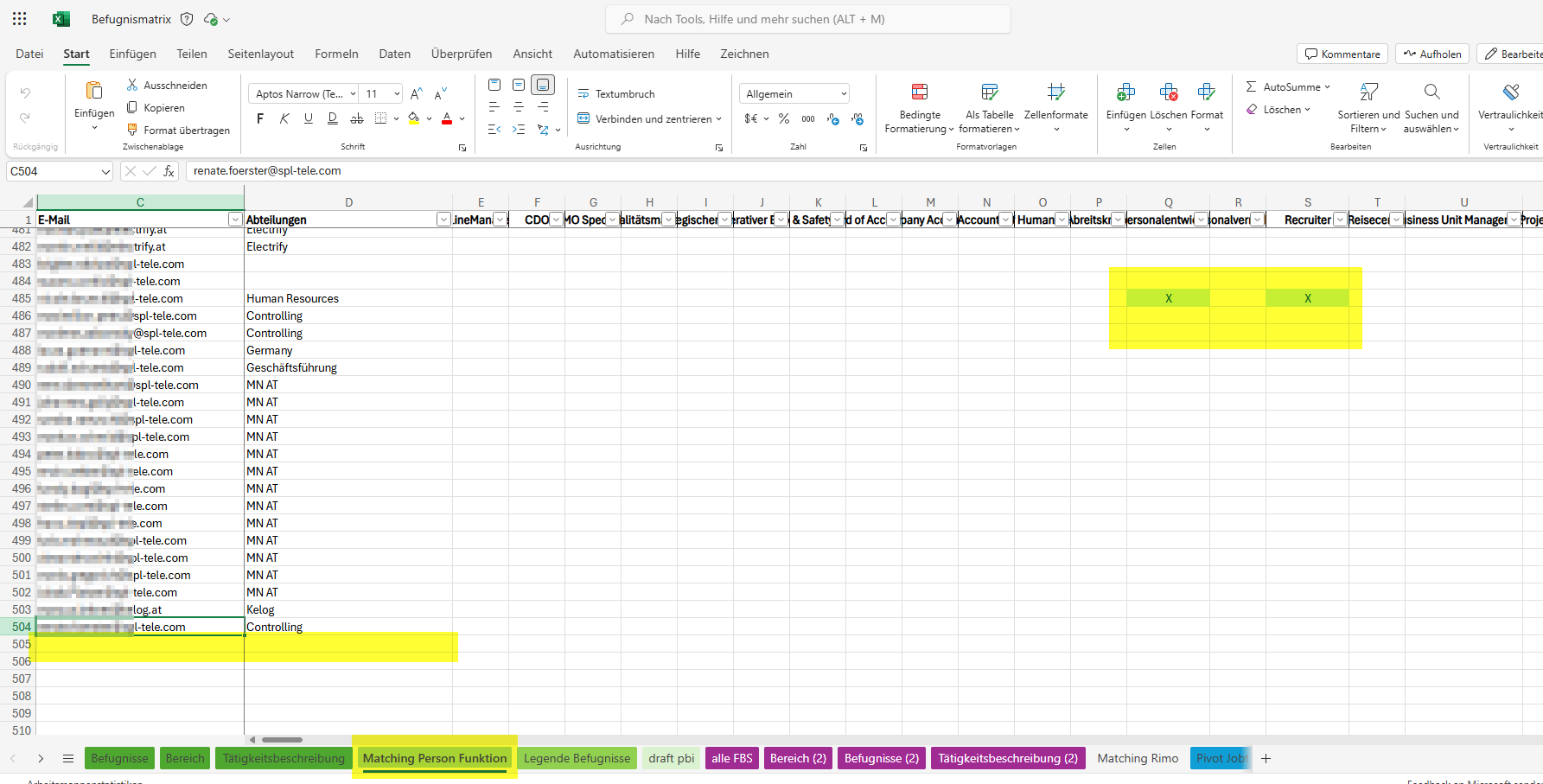This screenshot has height=784, width=1543.
Task: Expand the Name Box dropdown arrow
Action: tap(105, 171)
